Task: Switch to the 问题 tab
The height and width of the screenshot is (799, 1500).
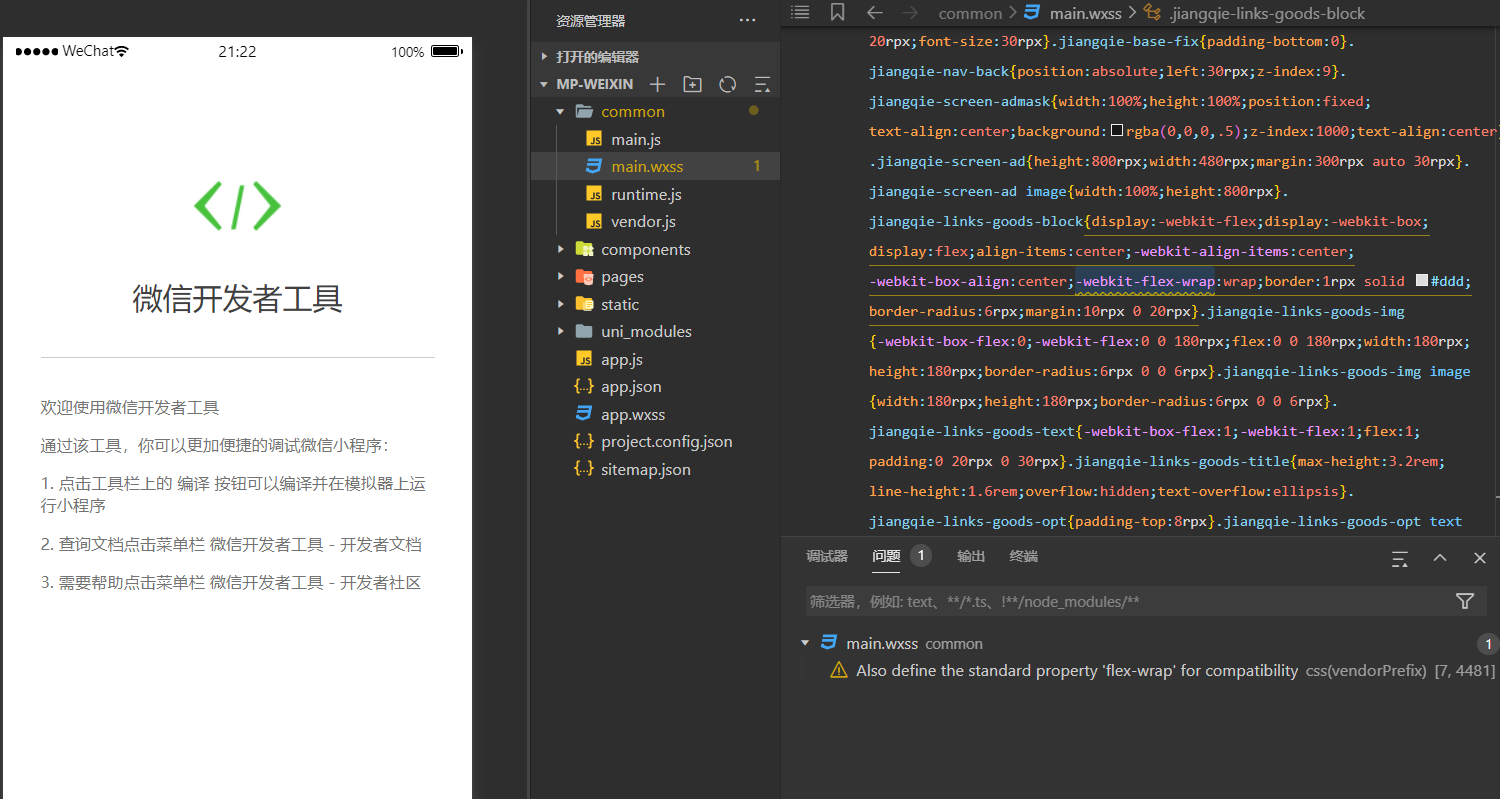Action: 886,556
